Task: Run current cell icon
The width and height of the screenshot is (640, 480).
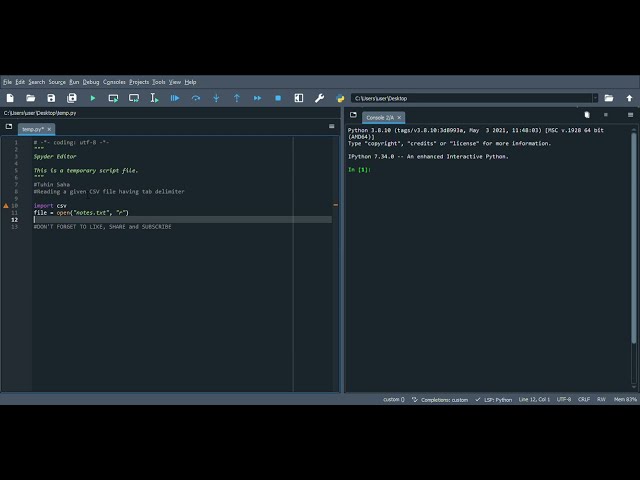Action: (113, 98)
